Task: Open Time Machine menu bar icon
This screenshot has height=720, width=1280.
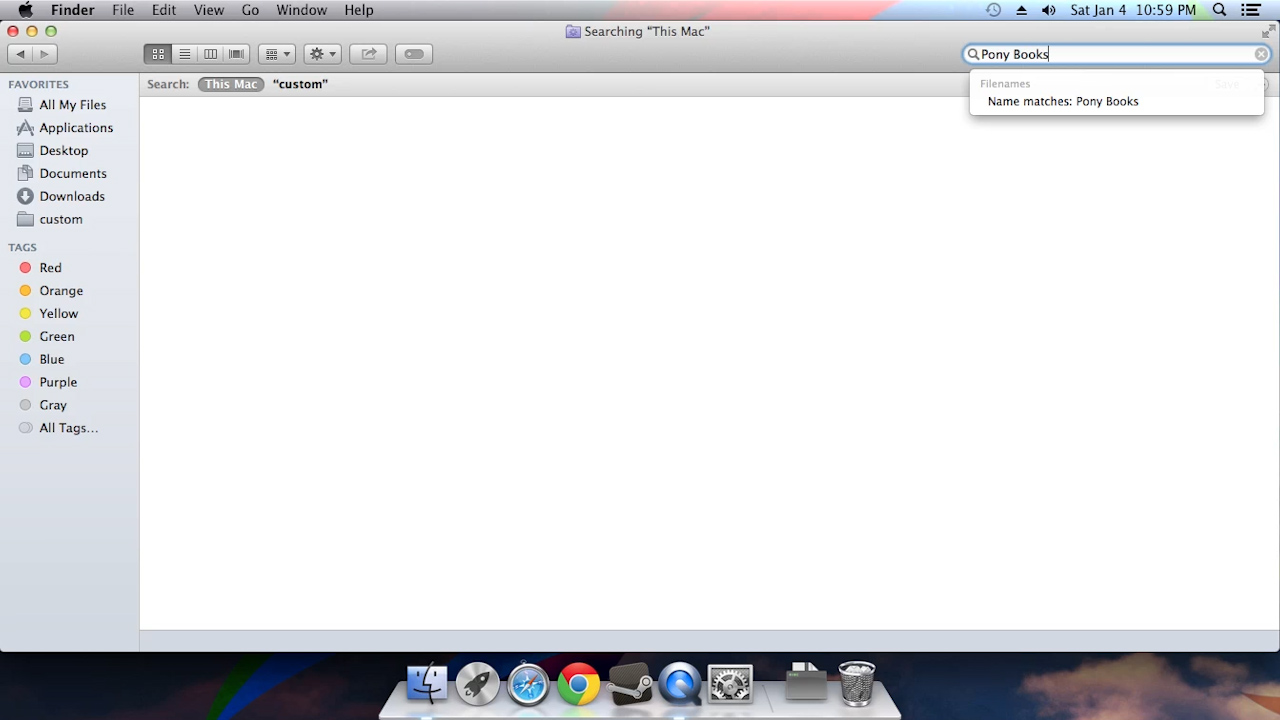Action: (x=993, y=10)
